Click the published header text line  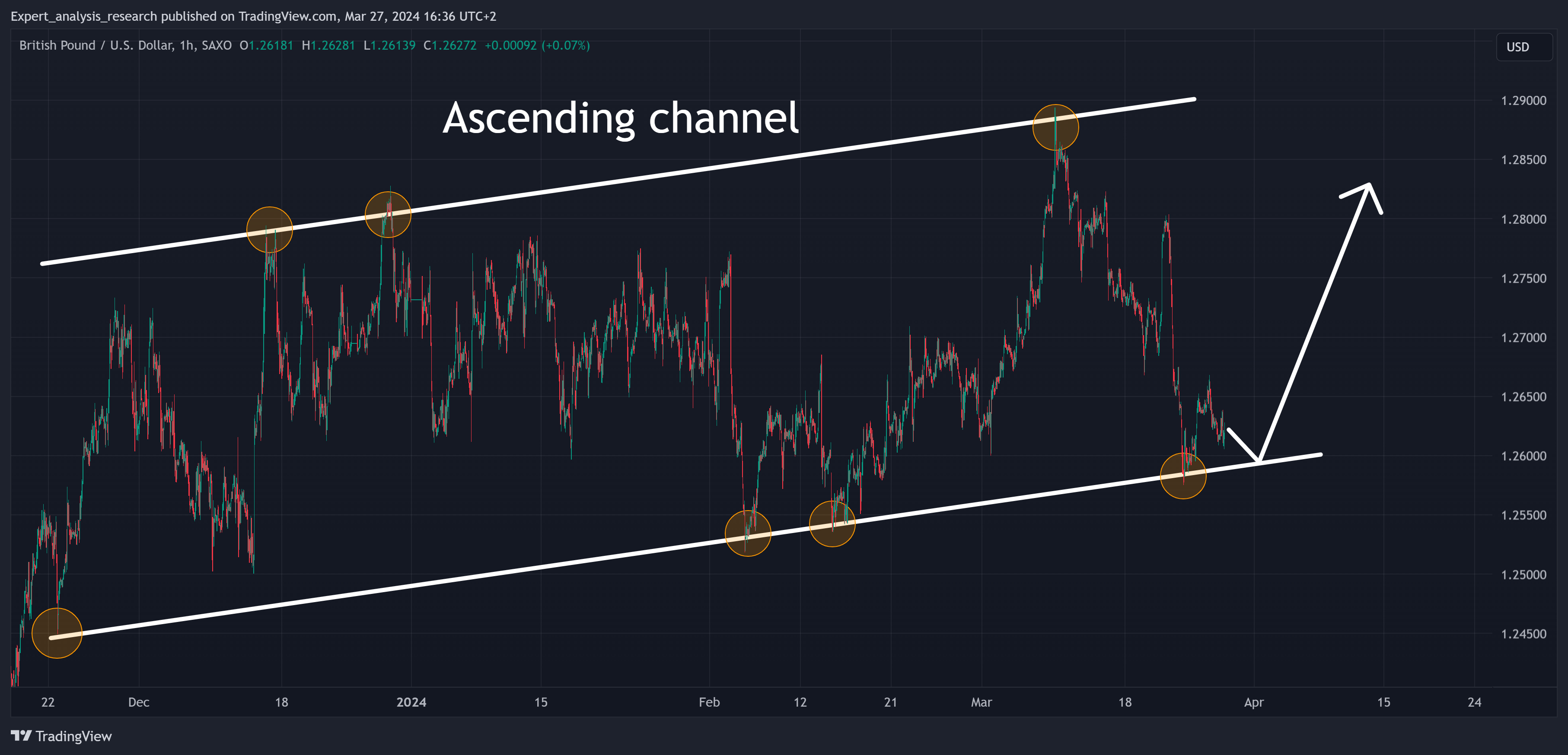254,16
